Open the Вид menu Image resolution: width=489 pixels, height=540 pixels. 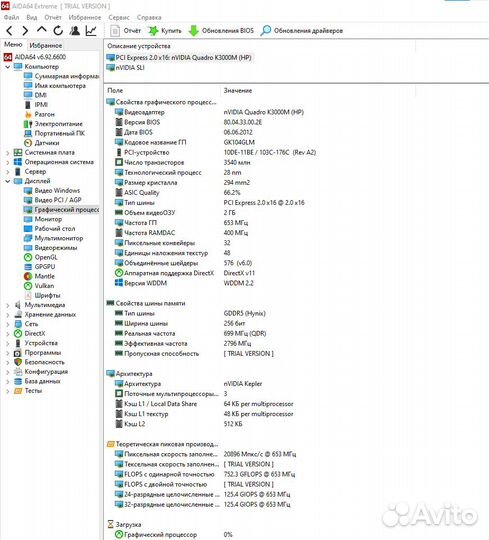click(x=32, y=17)
